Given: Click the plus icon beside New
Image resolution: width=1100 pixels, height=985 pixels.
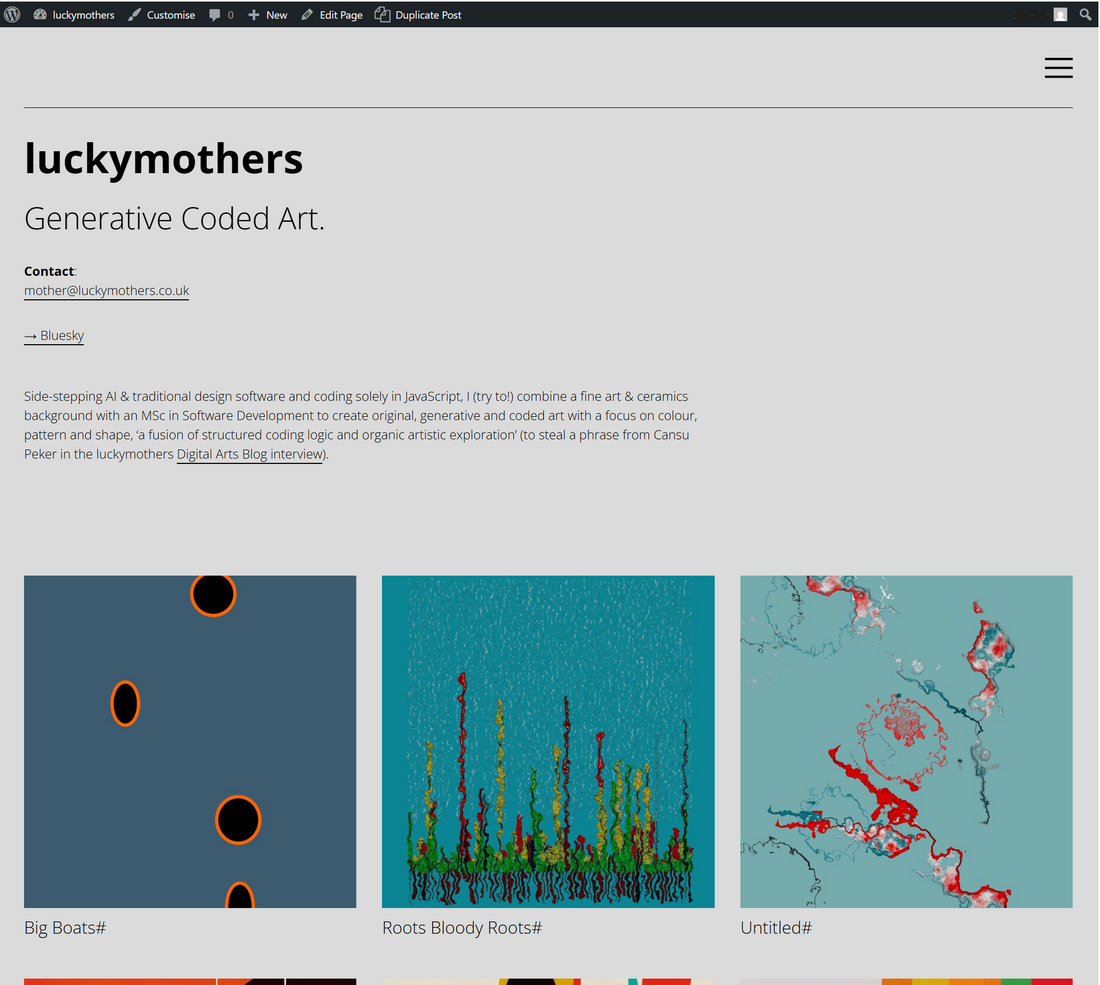Looking at the screenshot, I should (254, 15).
